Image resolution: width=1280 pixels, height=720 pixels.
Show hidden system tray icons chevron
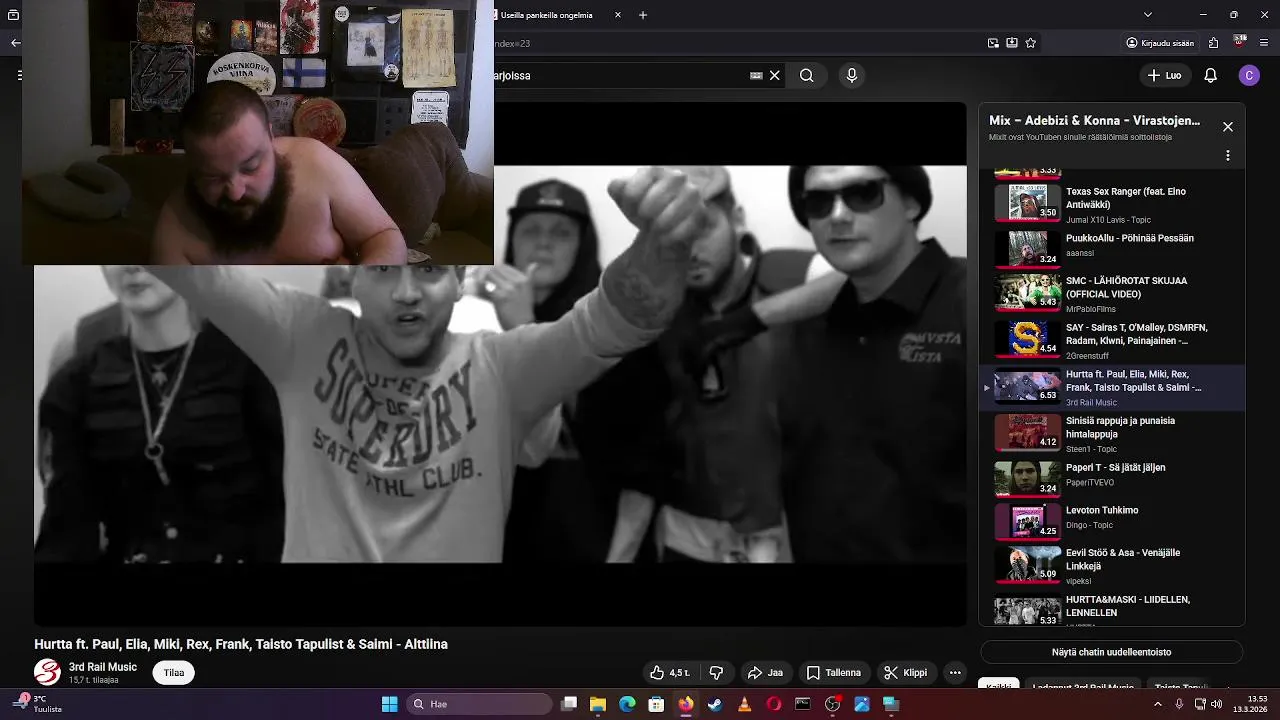pos(1158,704)
